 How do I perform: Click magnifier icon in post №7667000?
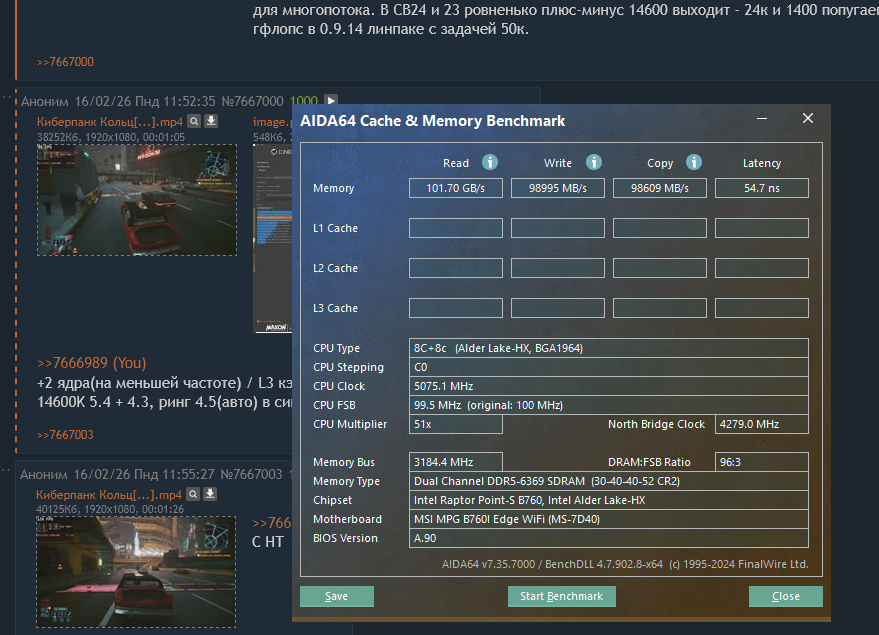click(x=194, y=120)
